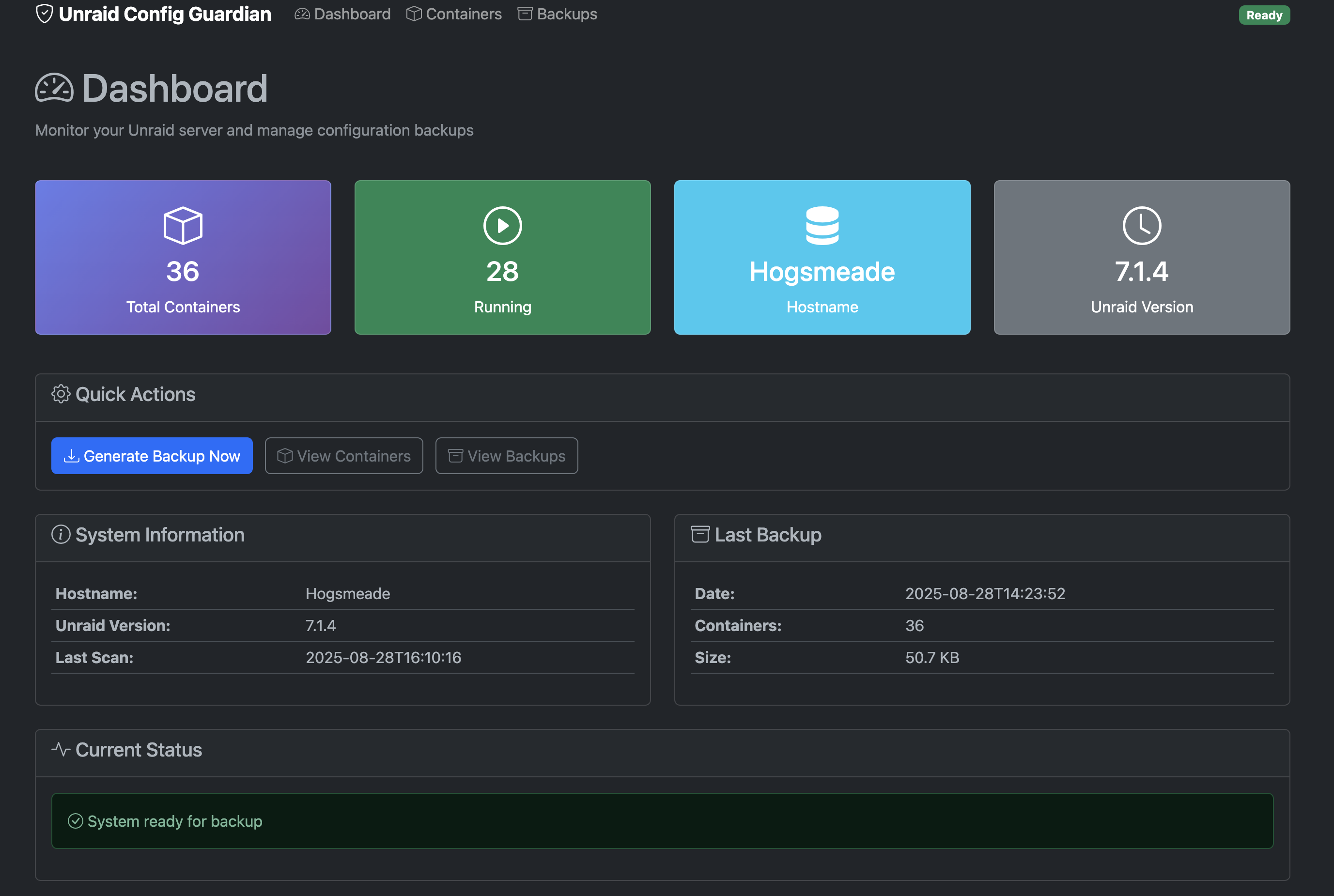Click System ready for backup message
This screenshot has height=896, width=1334.
click(x=174, y=821)
